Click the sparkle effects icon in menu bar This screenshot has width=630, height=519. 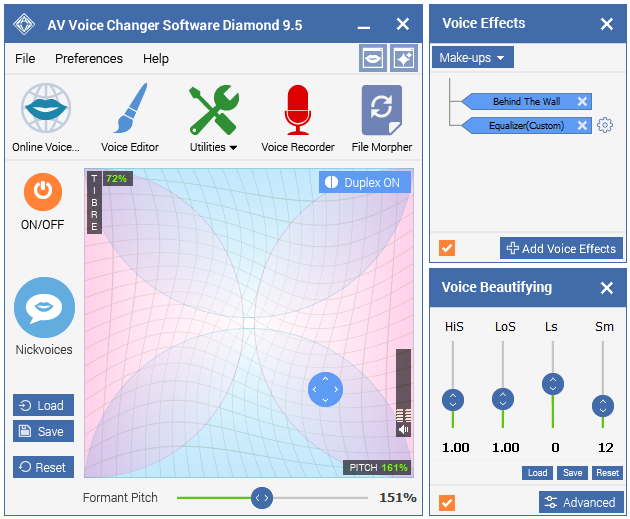[x=403, y=59]
